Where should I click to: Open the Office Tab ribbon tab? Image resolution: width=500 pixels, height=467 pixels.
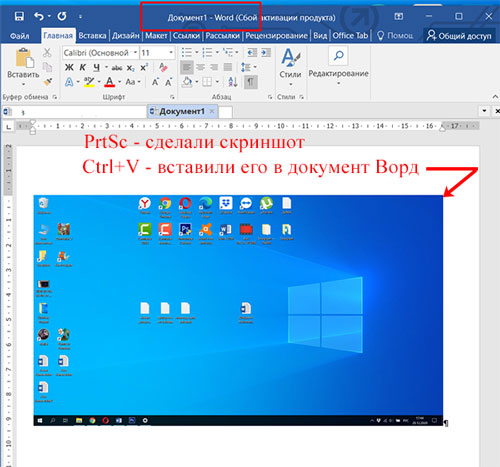(x=350, y=36)
